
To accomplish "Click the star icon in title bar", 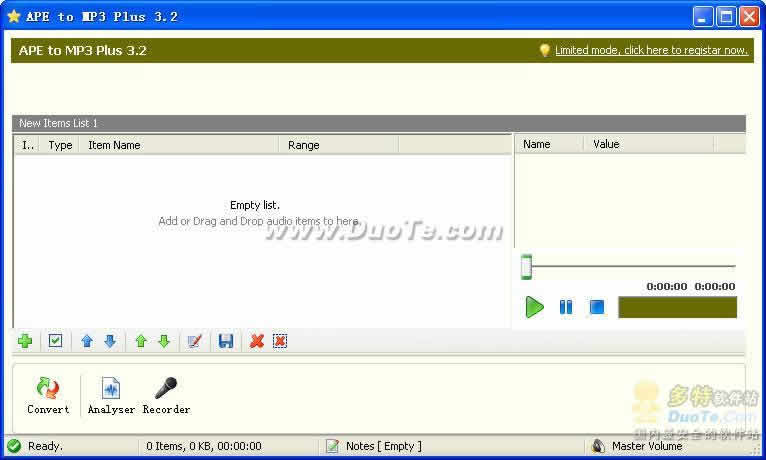I will click(14, 16).
